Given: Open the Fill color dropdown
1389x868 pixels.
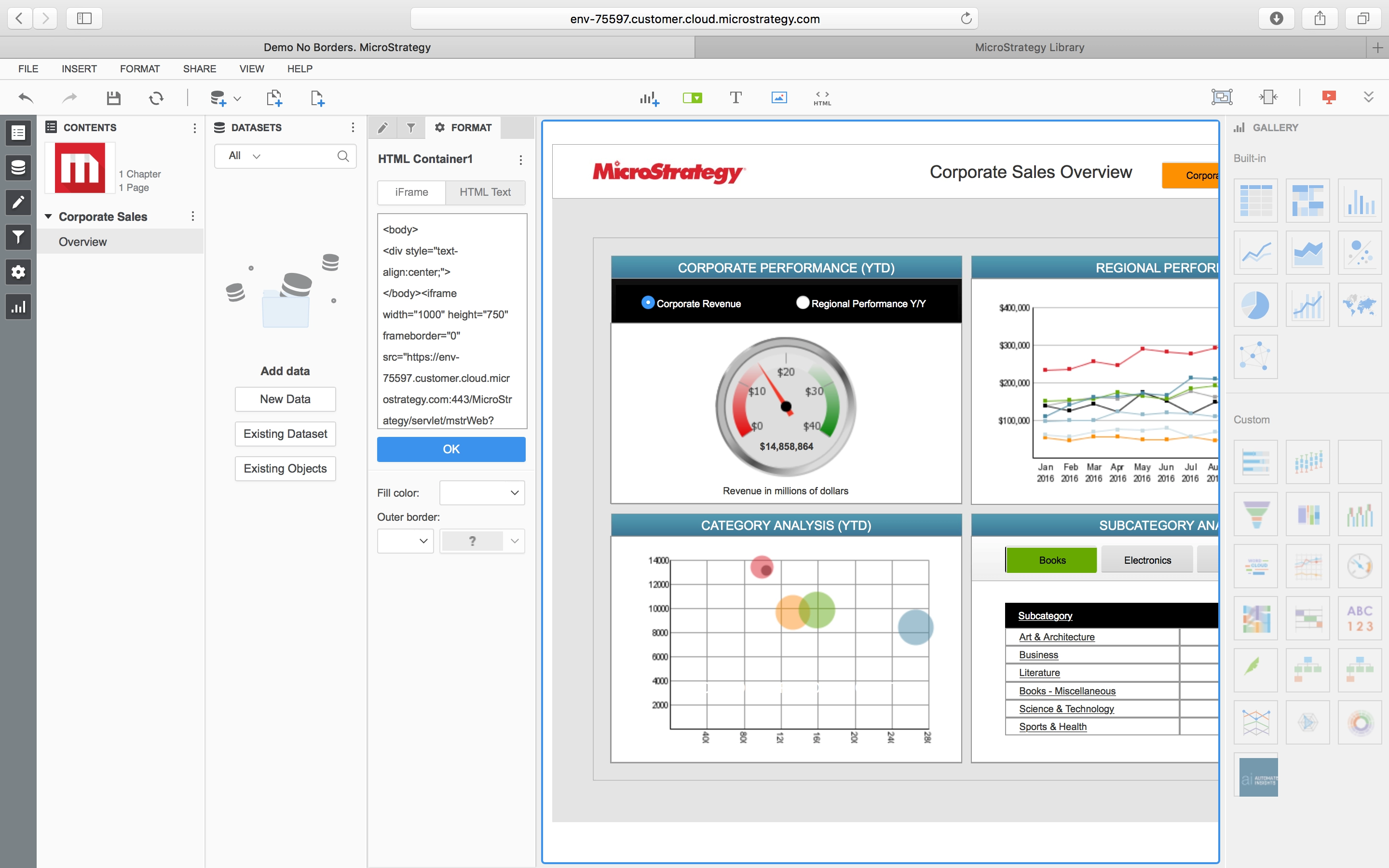Looking at the screenshot, I should click(x=482, y=492).
